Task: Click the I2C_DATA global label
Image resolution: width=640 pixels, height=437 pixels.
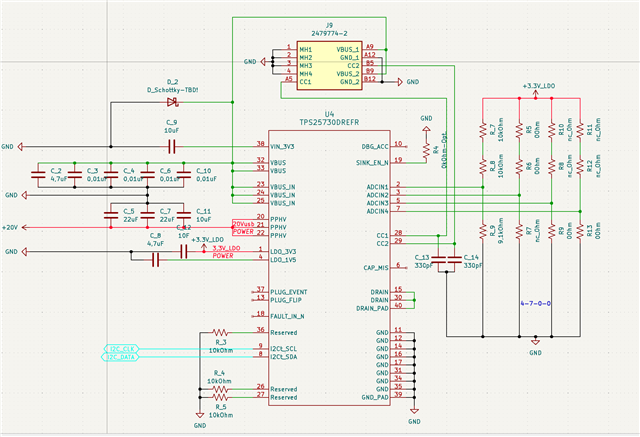Action: (120, 357)
